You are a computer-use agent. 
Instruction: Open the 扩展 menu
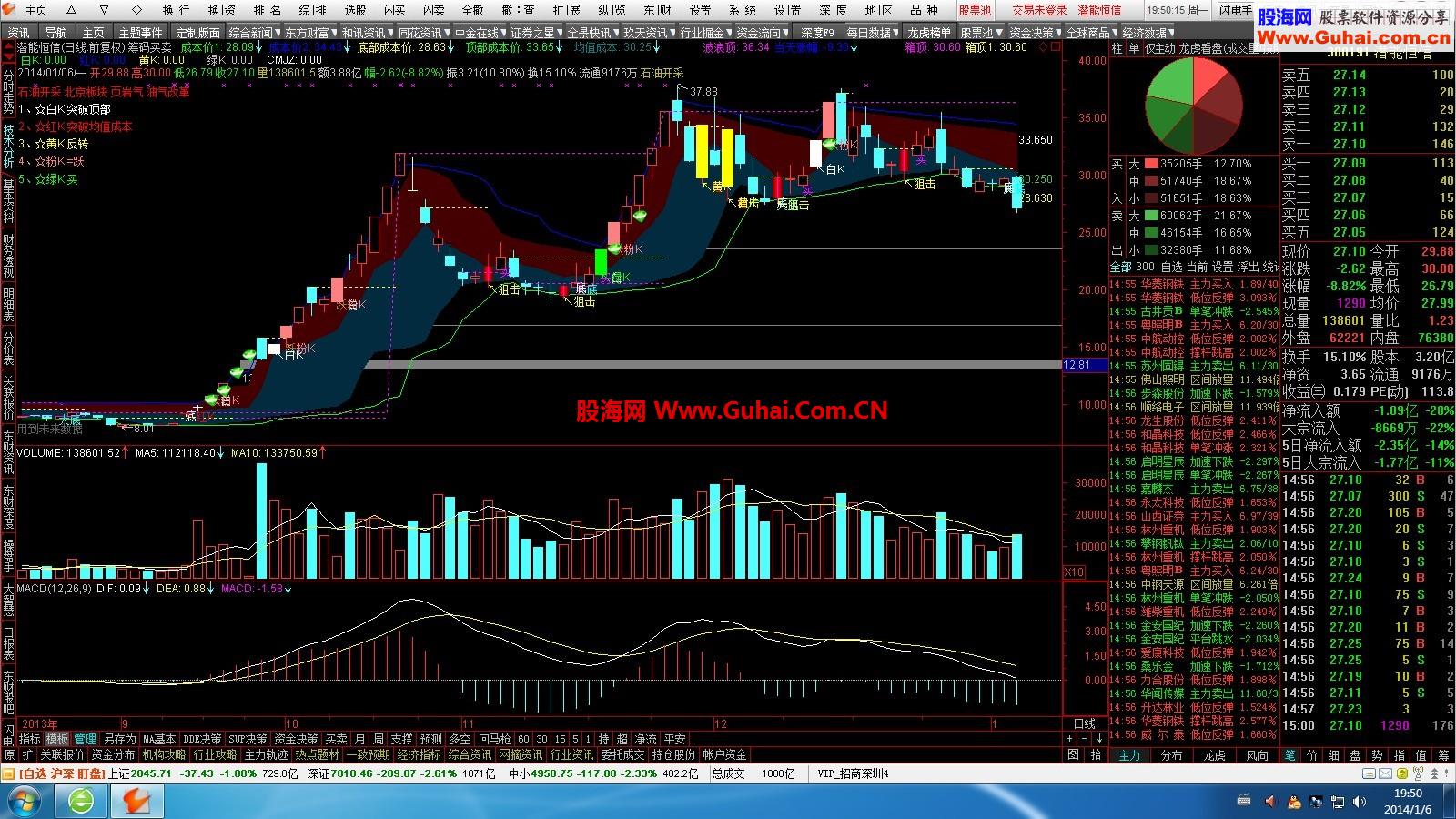tap(566, 10)
